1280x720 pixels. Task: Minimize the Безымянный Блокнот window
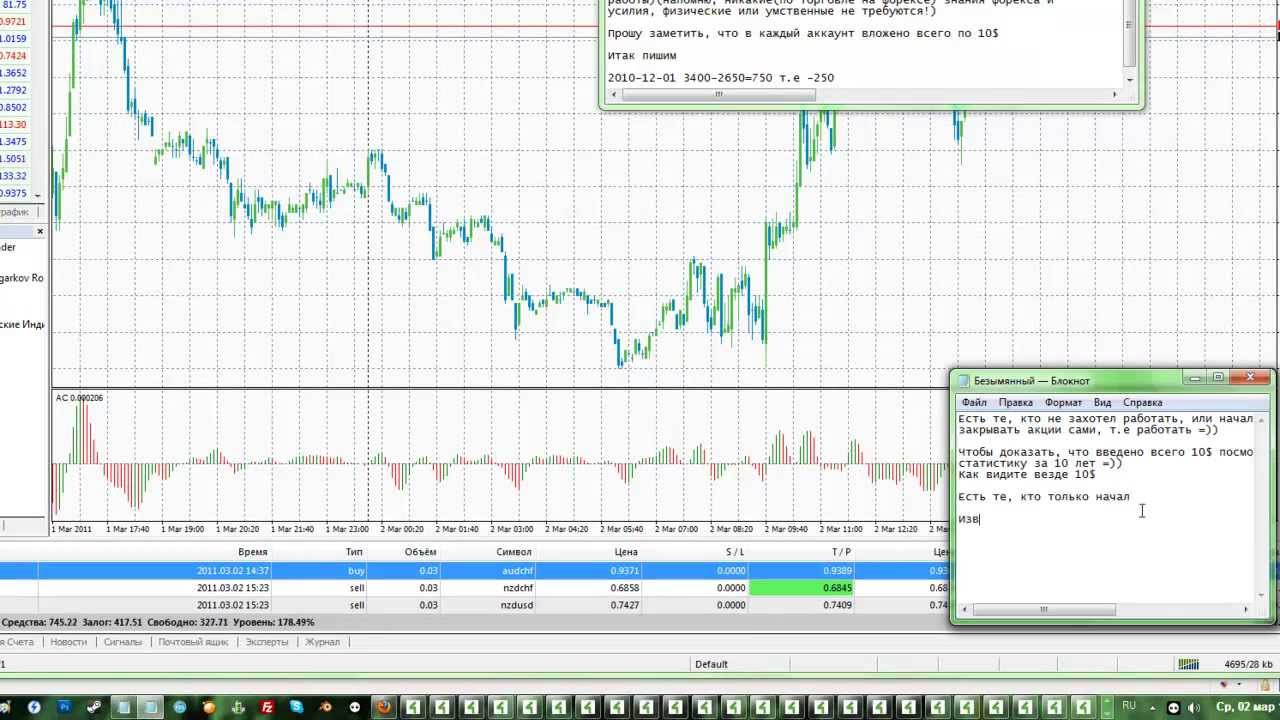point(1193,378)
